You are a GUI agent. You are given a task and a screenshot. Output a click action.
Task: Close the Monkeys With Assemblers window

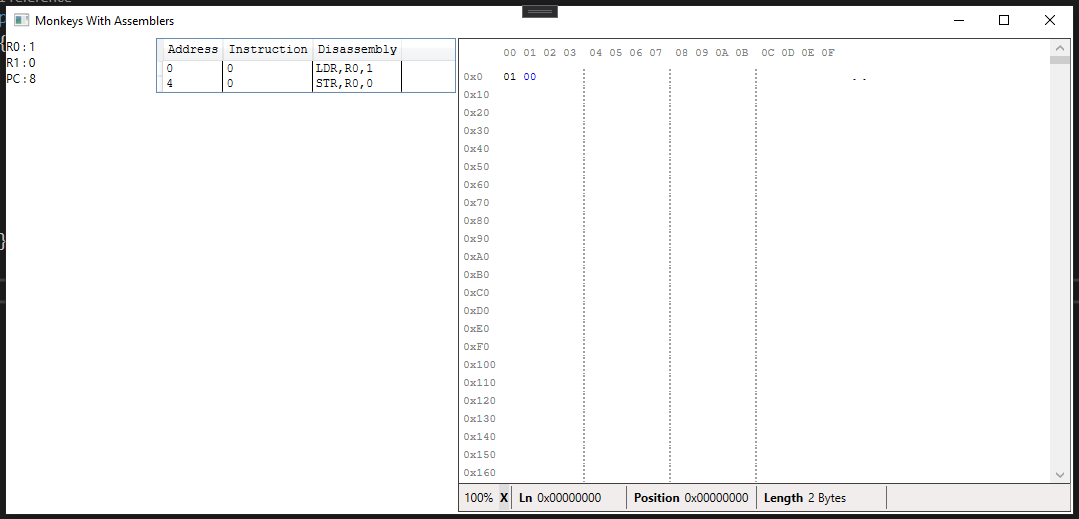click(1050, 20)
